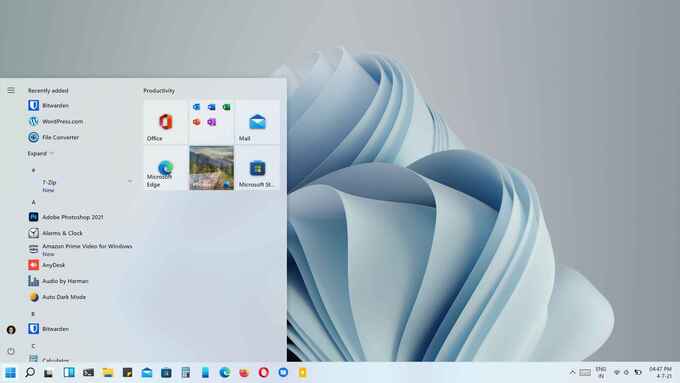This screenshot has height=383, width=680.
Task: Click the Windows Start button in taskbar
Action: click(x=10, y=373)
